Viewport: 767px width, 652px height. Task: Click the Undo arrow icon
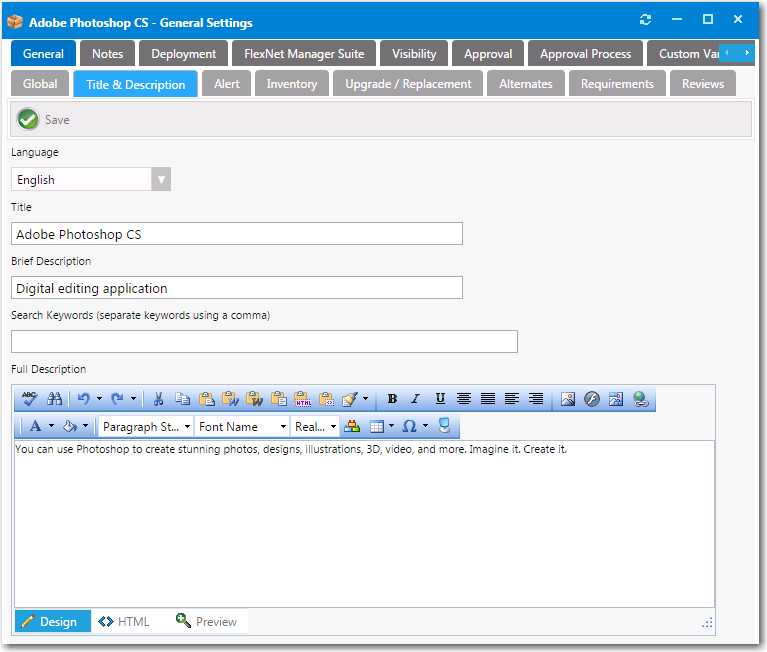point(84,399)
